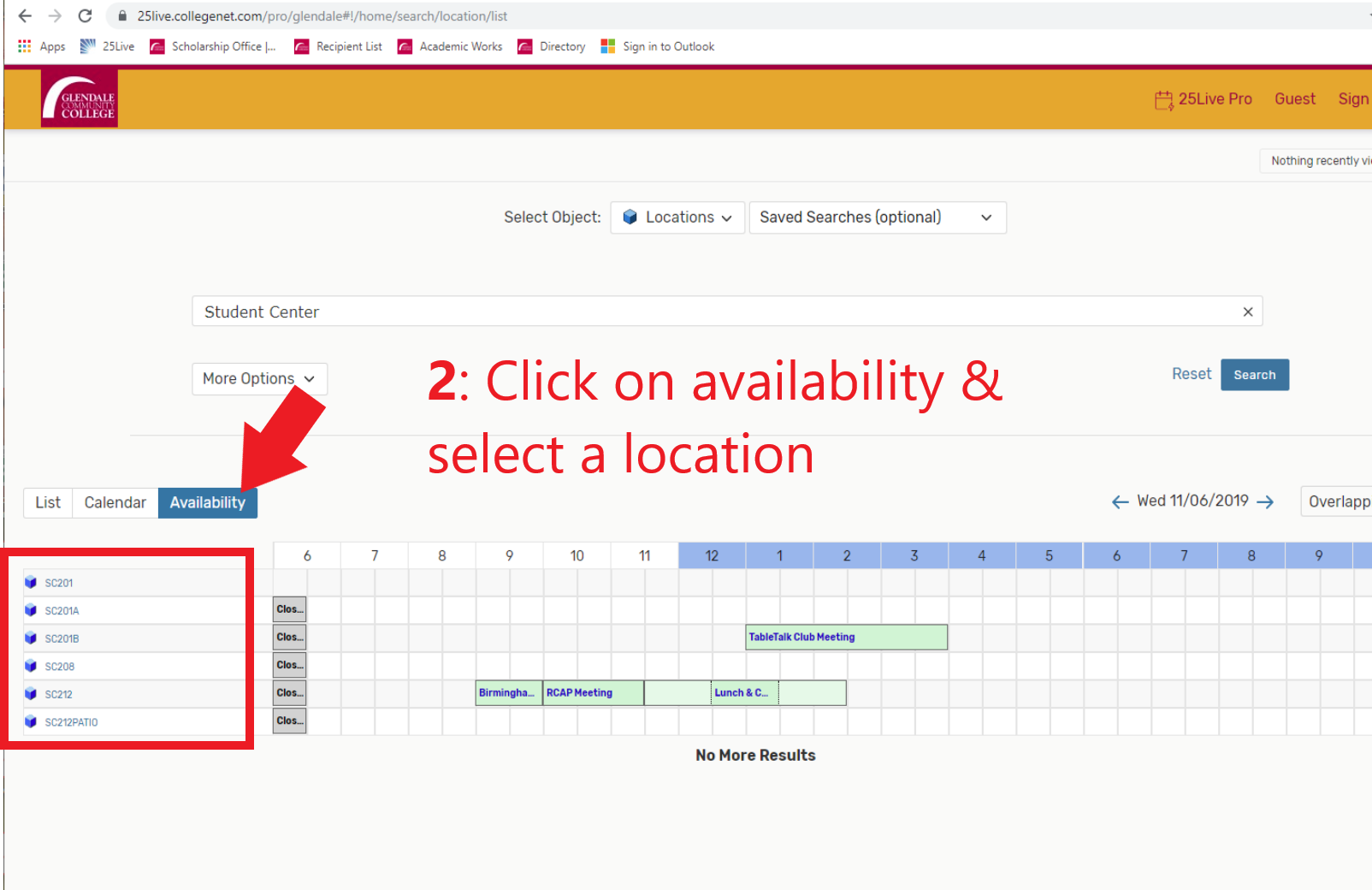The image size is (1372, 890).
Task: Open the SC212PATIO location link
Action: click(71, 722)
